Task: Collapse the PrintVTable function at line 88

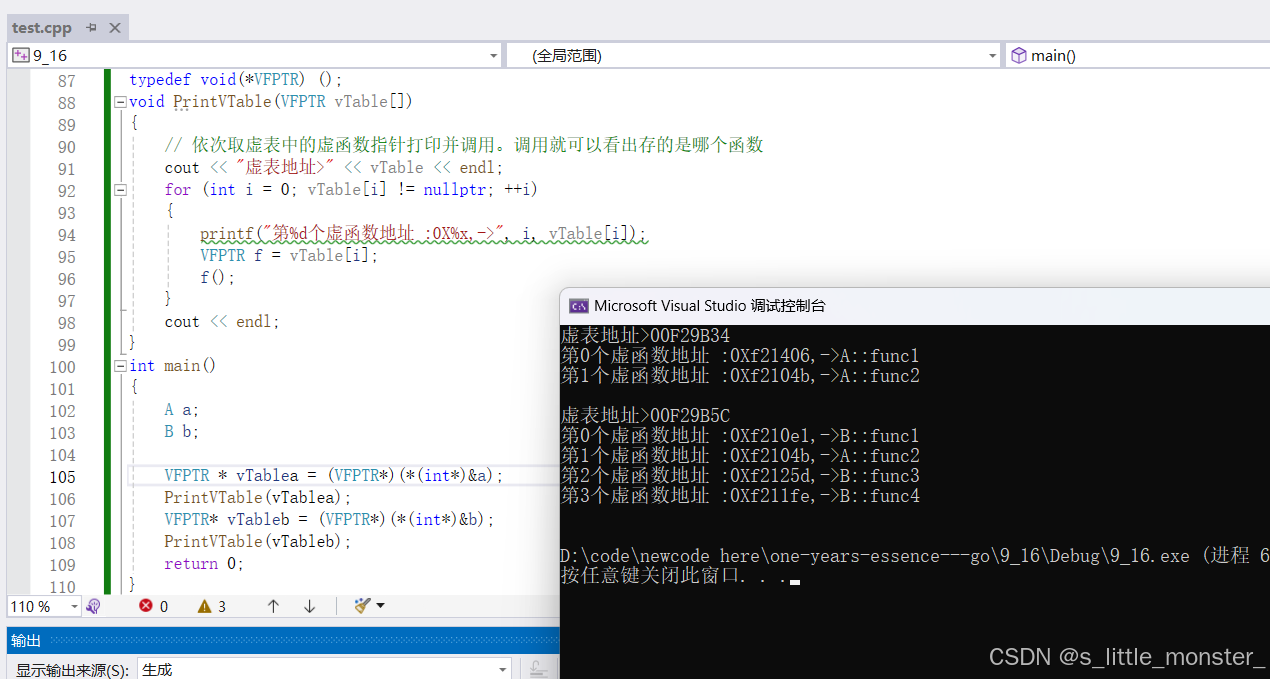Action: pos(120,102)
